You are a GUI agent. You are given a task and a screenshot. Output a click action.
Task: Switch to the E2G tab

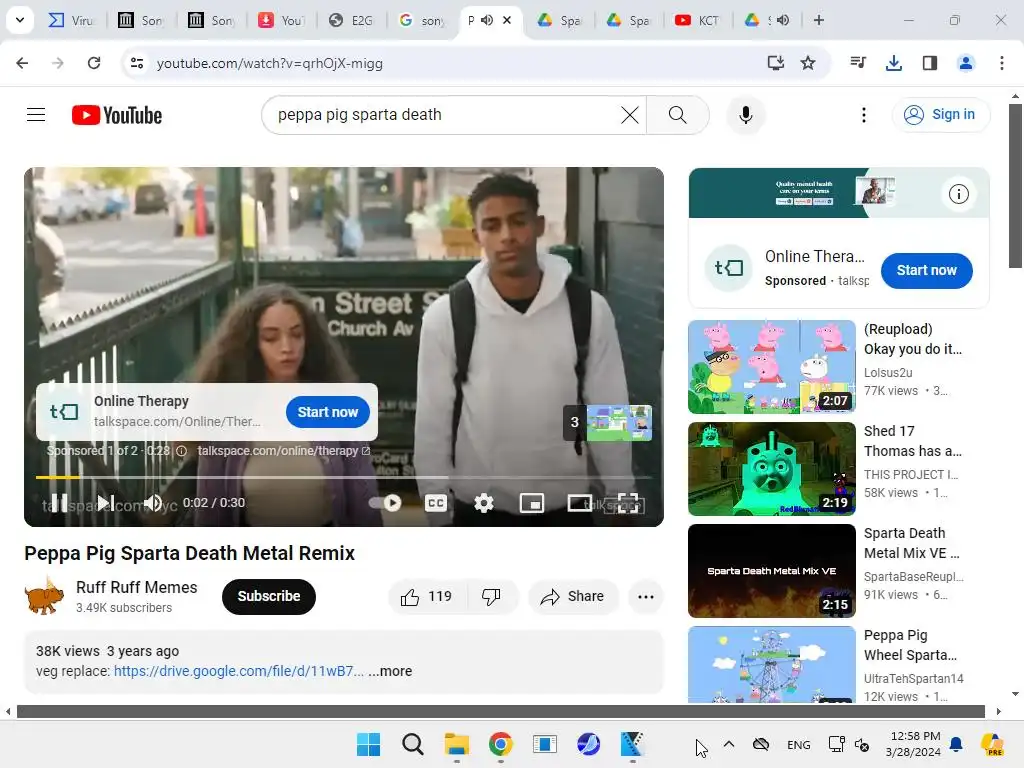[x=351, y=20]
